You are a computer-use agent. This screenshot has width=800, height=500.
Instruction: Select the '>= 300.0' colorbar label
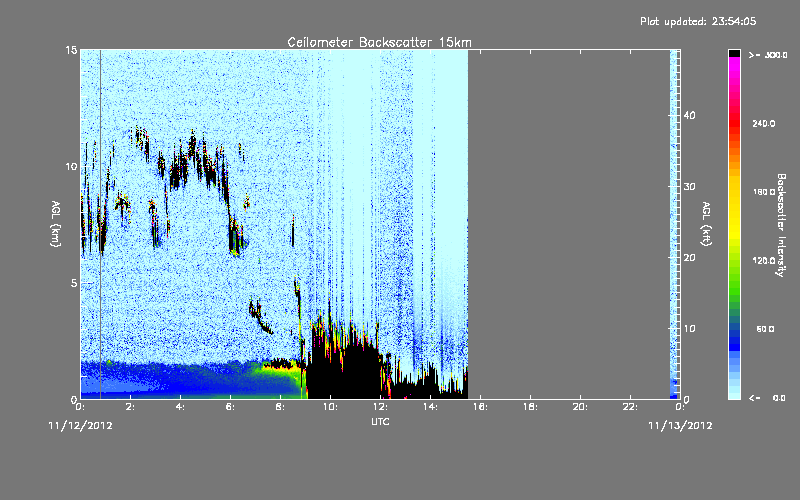[x=768, y=55]
